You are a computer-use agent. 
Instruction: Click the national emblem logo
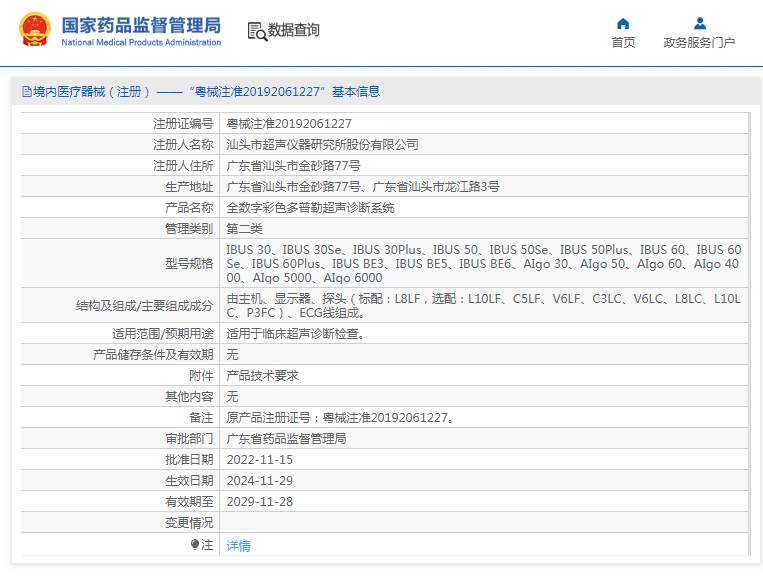click(x=33, y=31)
